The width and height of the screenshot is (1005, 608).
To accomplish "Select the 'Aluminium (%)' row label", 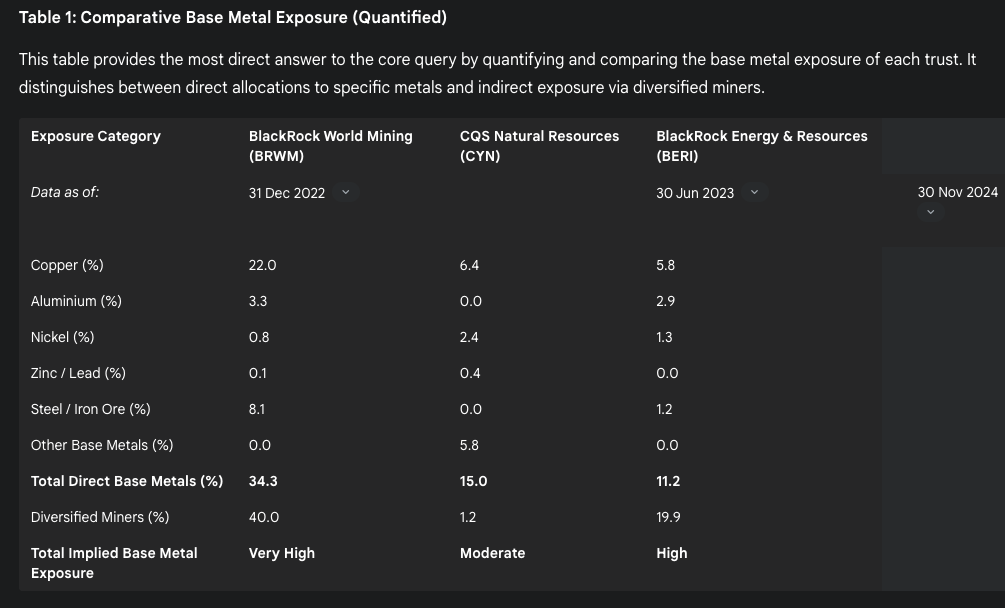I will [x=76, y=301].
